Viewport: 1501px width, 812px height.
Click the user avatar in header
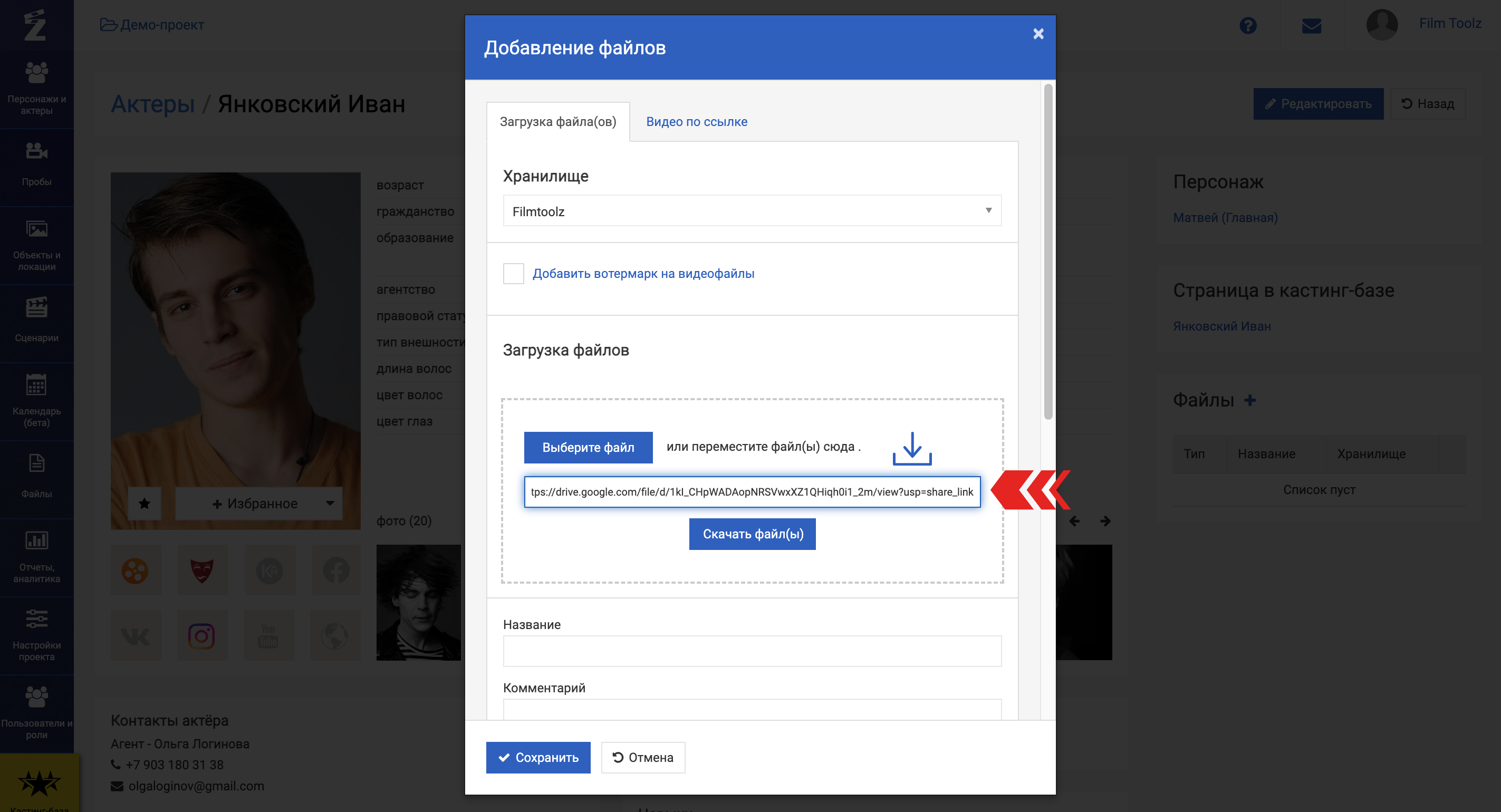point(1382,25)
